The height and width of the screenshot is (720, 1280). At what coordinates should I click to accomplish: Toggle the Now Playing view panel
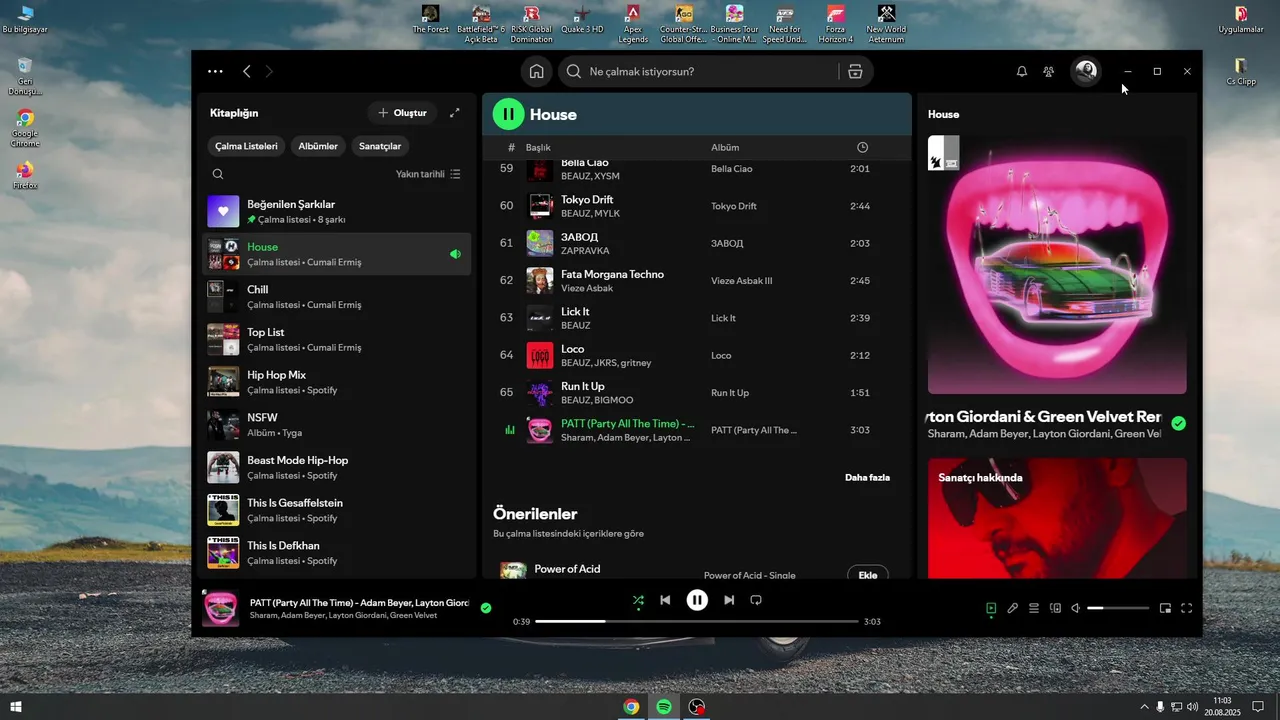[x=991, y=608]
